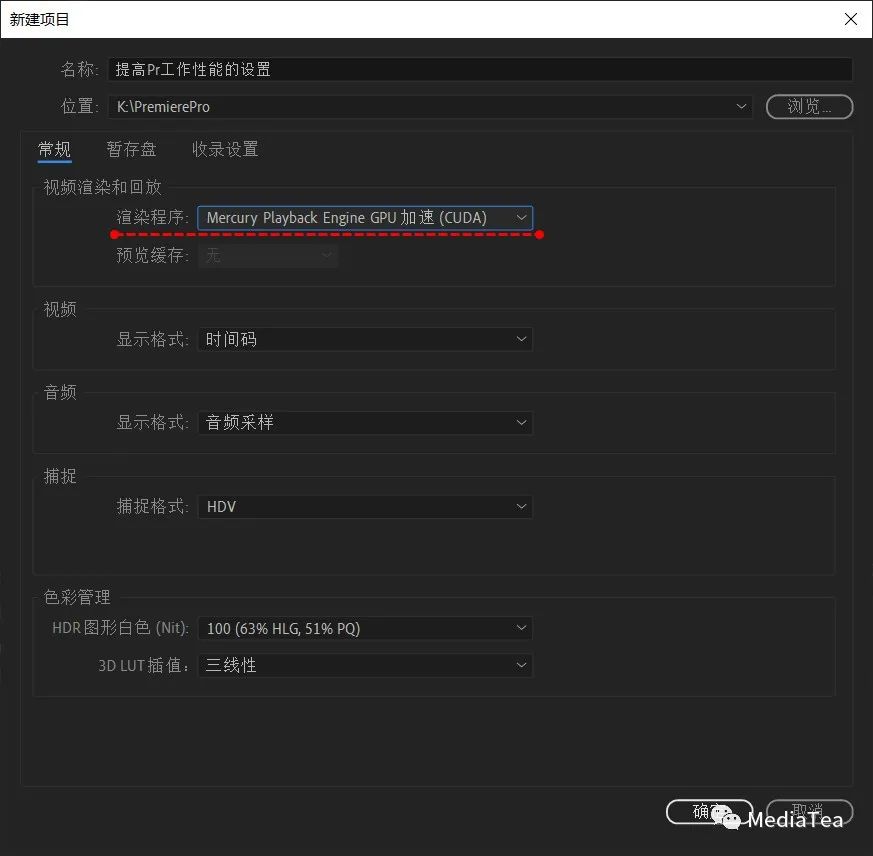Open the 预览缓存 preview cache dropdown
The height and width of the screenshot is (856, 873).
[268, 256]
